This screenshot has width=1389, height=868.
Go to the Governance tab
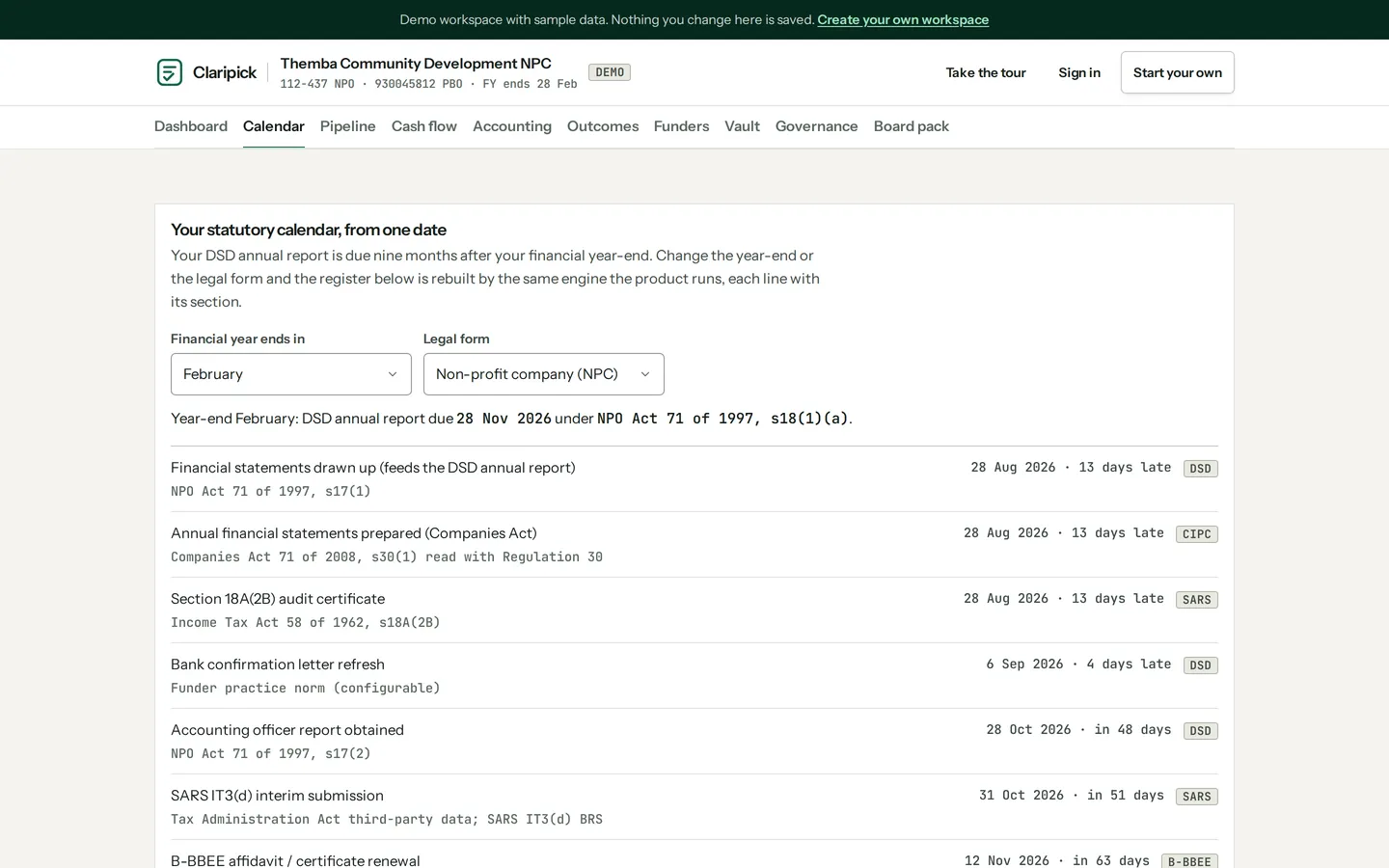point(817,126)
